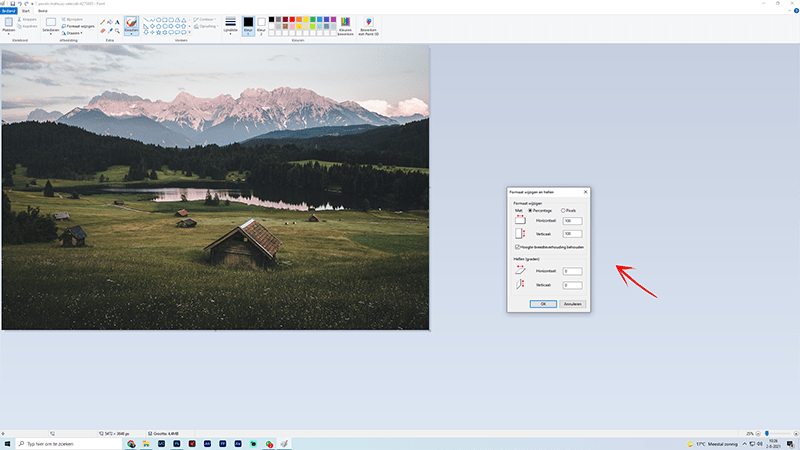Image resolution: width=800 pixels, height=450 pixels.
Task: Click the Plakken paste clipboard icon
Action: [9, 22]
